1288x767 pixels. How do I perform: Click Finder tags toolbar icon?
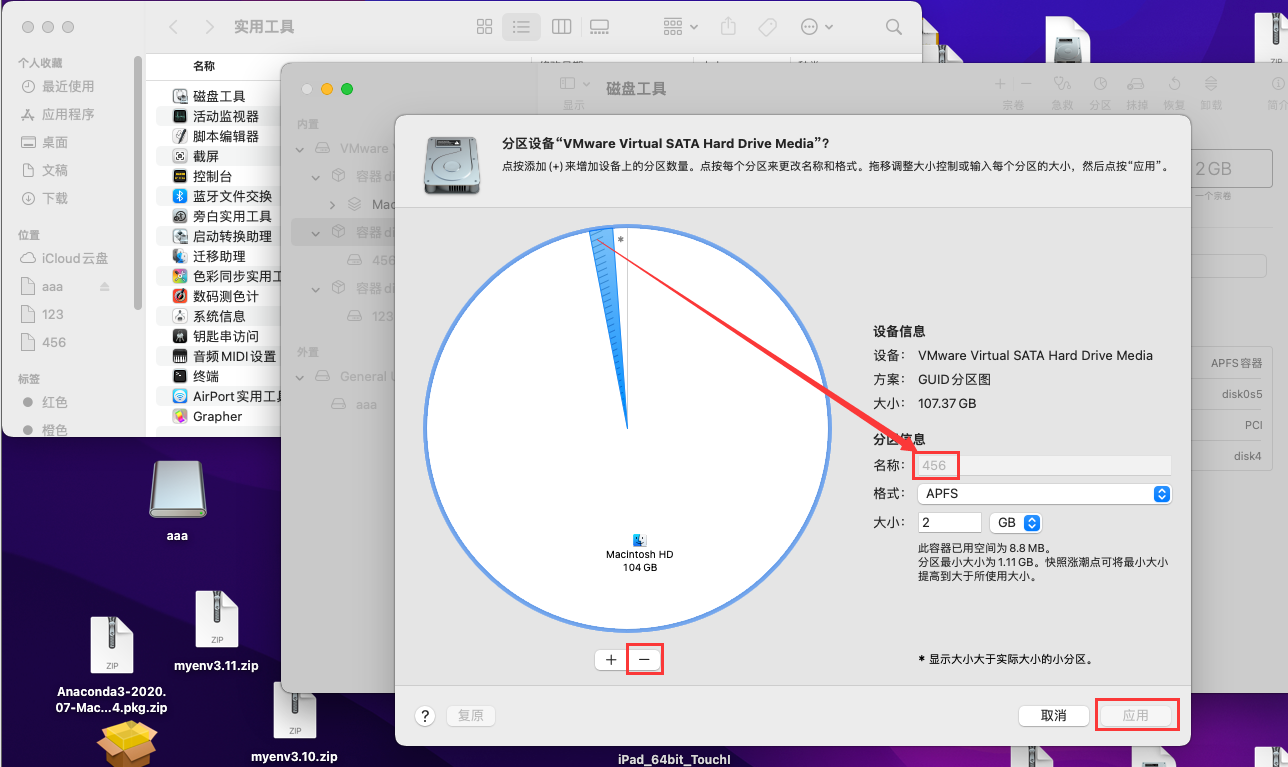[768, 27]
